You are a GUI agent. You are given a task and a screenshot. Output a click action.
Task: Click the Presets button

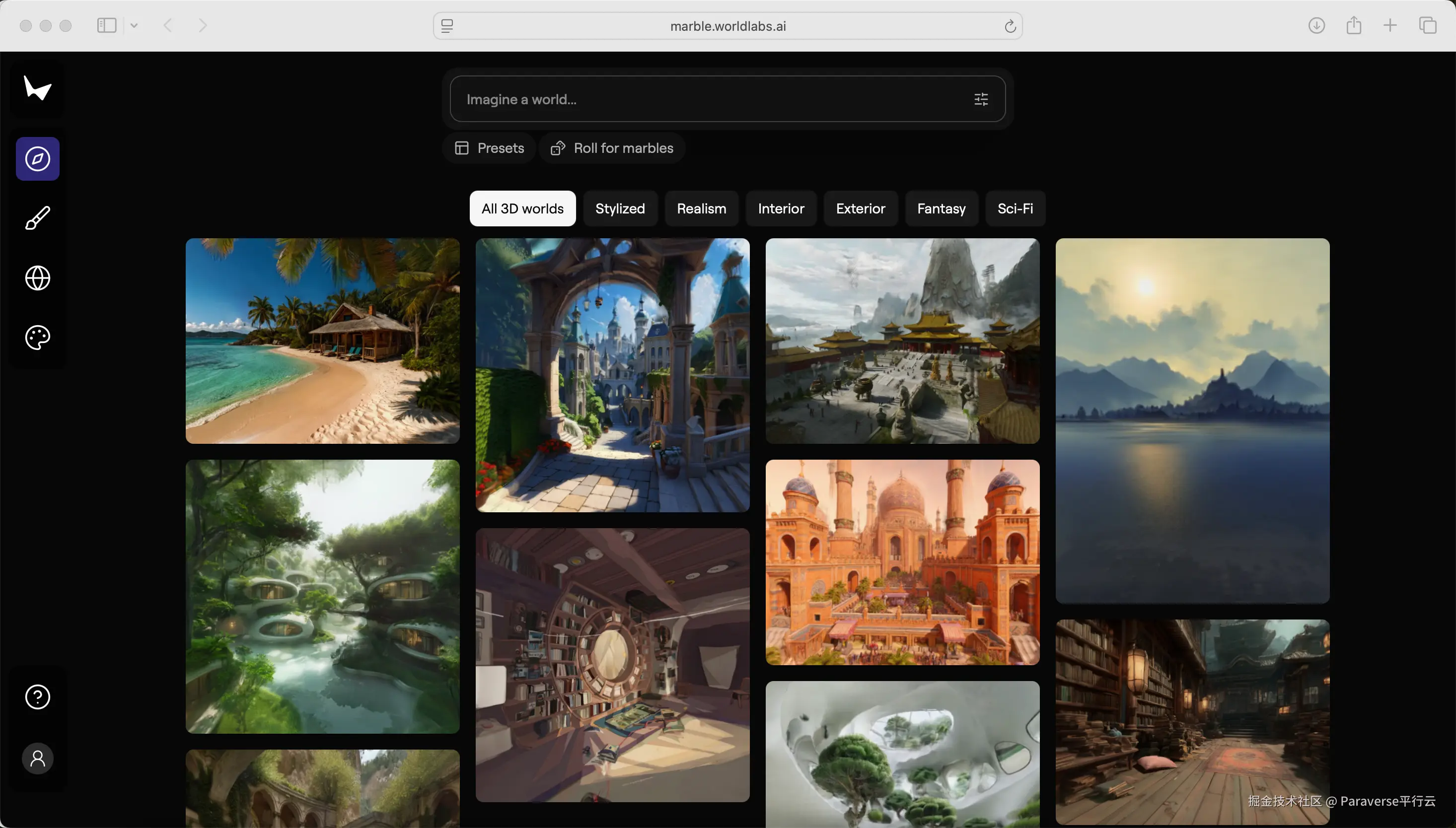pos(489,148)
